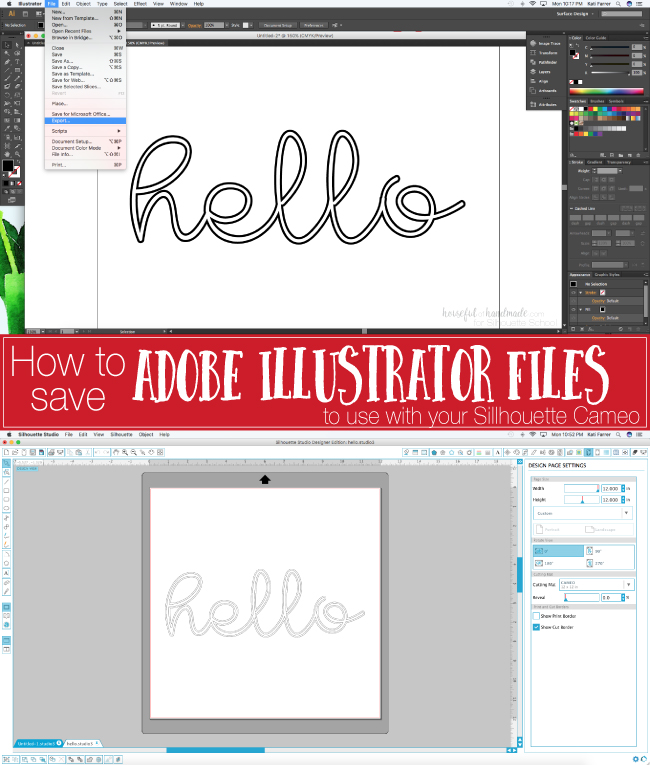Click Fill color box in Illustrator toolbox
This screenshot has width=650, height=765.
tap(7, 166)
